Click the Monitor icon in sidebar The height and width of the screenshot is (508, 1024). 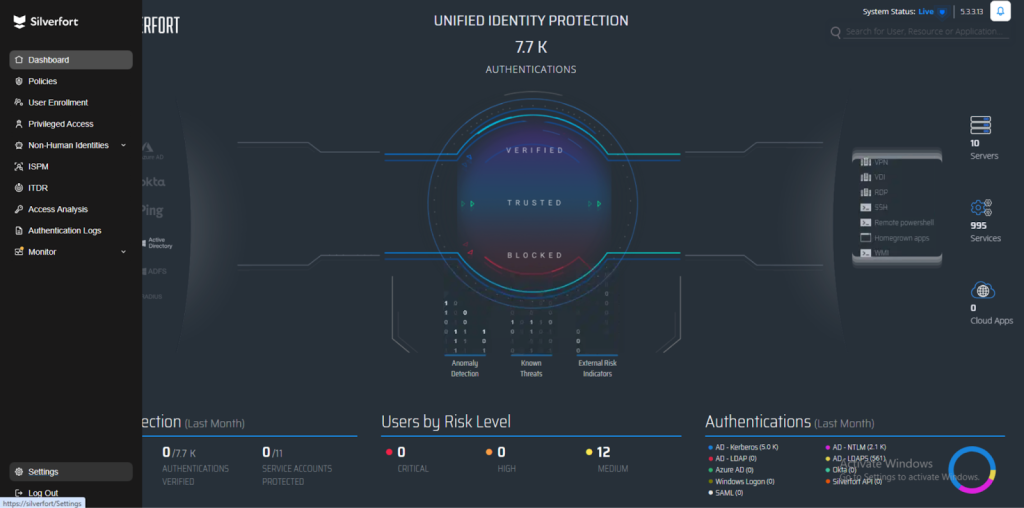[x=19, y=252]
